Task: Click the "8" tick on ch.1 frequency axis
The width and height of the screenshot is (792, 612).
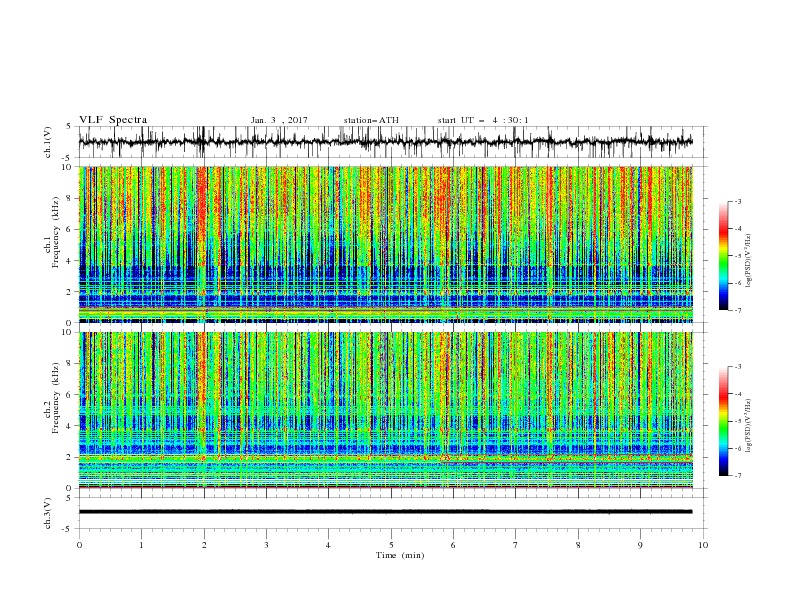Action: pyautogui.click(x=70, y=198)
